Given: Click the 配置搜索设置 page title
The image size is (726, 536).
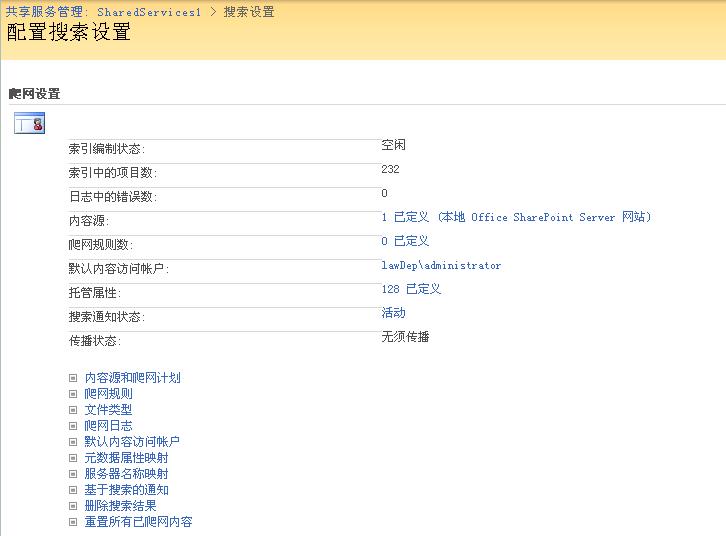Looking at the screenshot, I should click(x=69, y=32).
